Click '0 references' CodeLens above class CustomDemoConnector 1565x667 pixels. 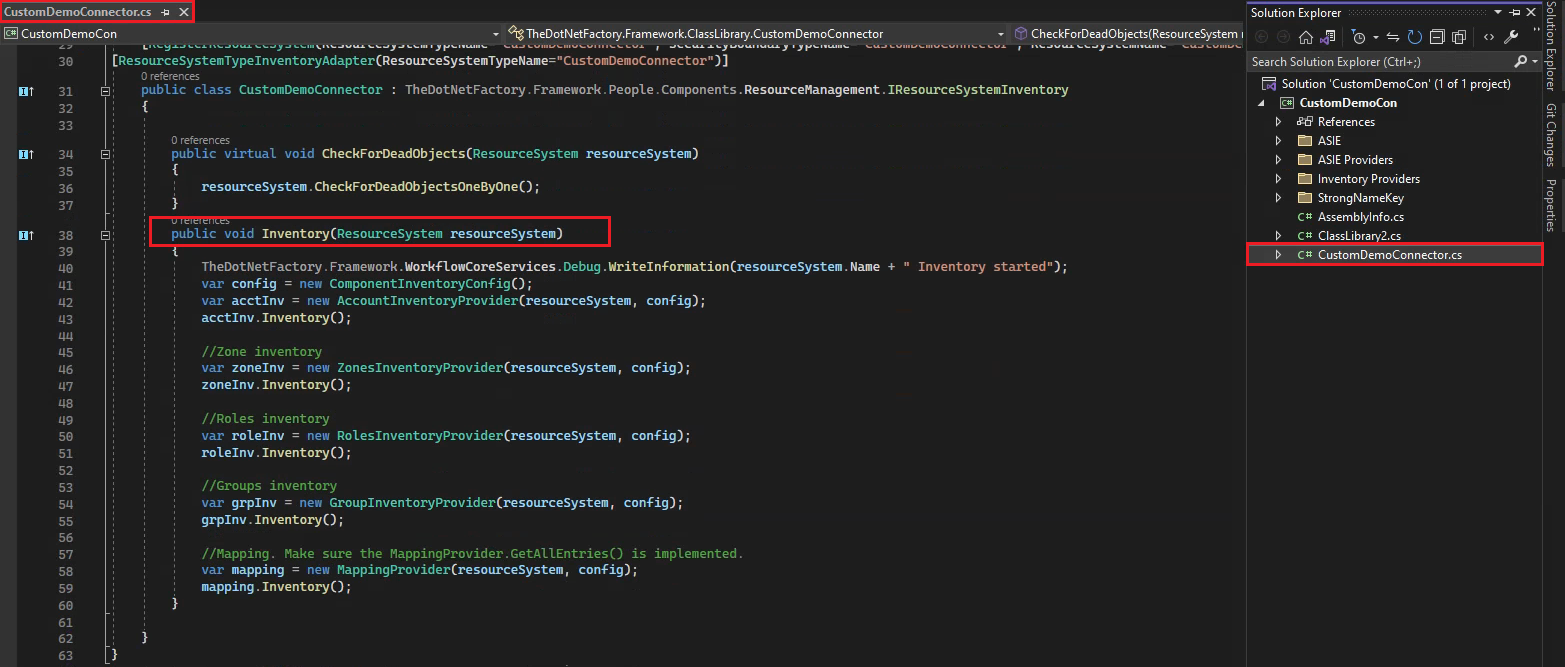170,76
